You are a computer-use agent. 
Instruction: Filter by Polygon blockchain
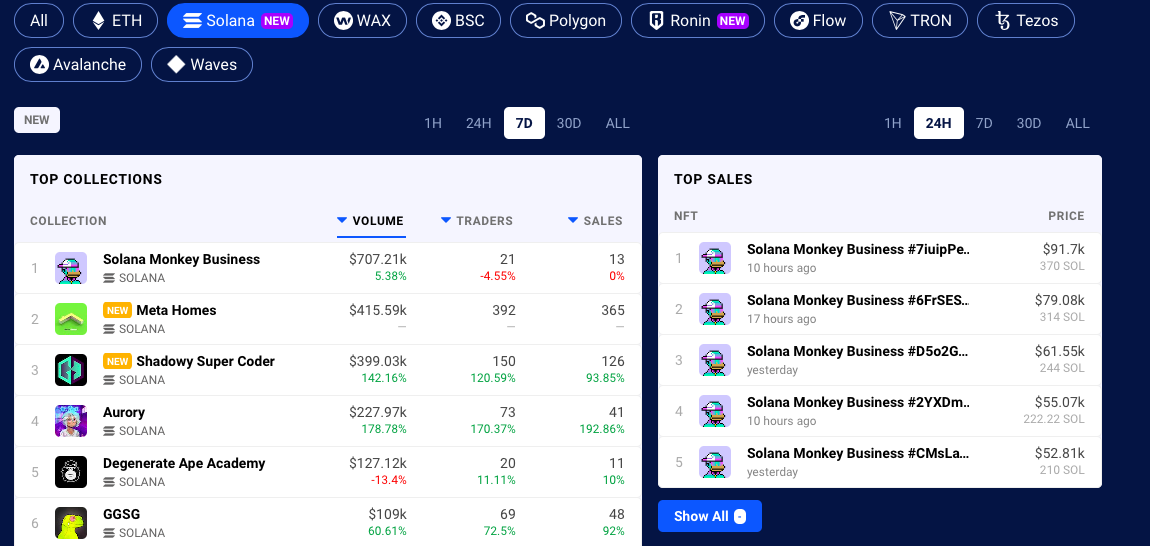coord(565,21)
